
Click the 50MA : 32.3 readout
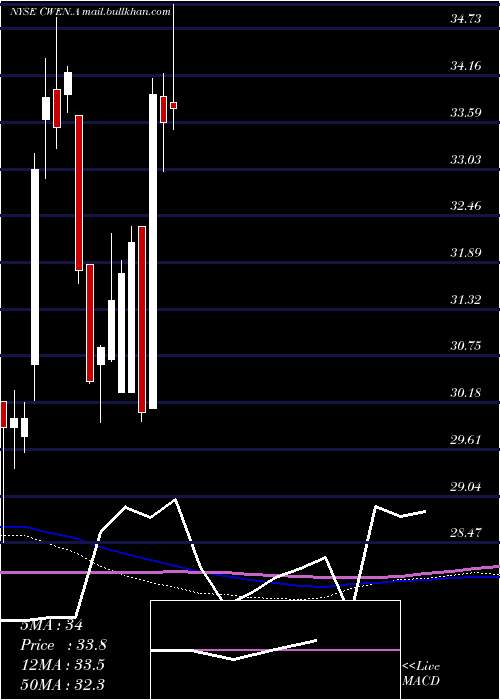(x=62, y=684)
